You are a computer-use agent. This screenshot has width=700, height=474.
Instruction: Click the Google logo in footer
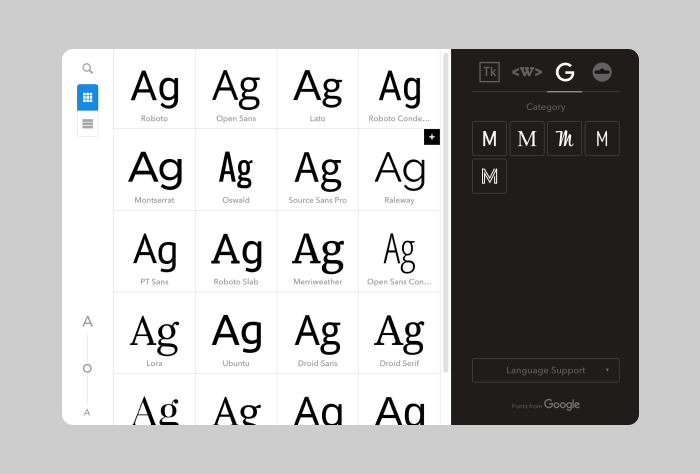[562, 405]
